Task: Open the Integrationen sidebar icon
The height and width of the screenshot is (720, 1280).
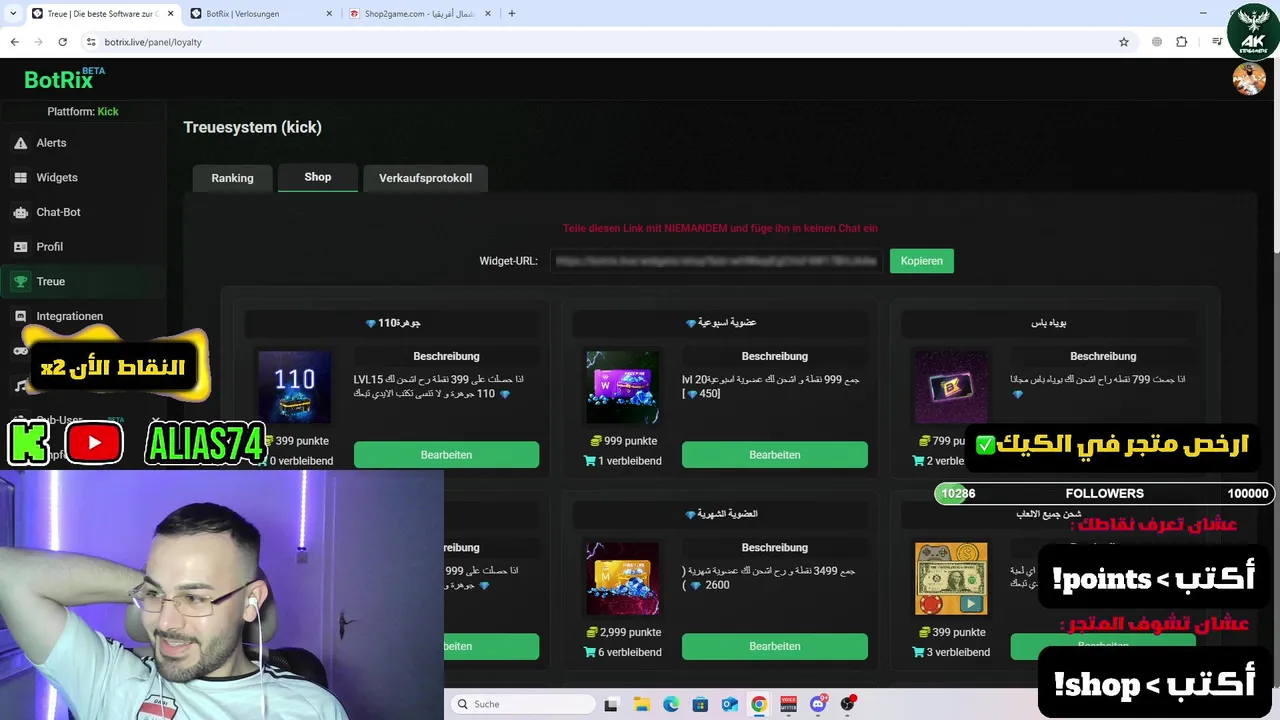Action: click(x=20, y=316)
